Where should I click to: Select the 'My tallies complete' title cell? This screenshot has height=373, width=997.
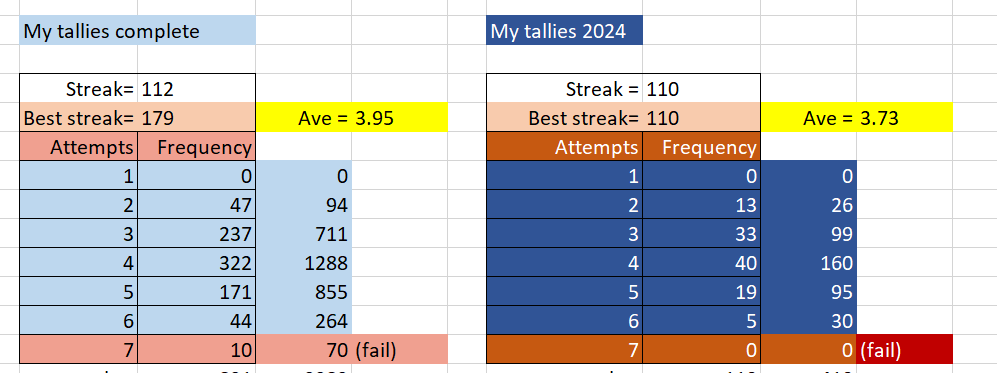(x=137, y=31)
